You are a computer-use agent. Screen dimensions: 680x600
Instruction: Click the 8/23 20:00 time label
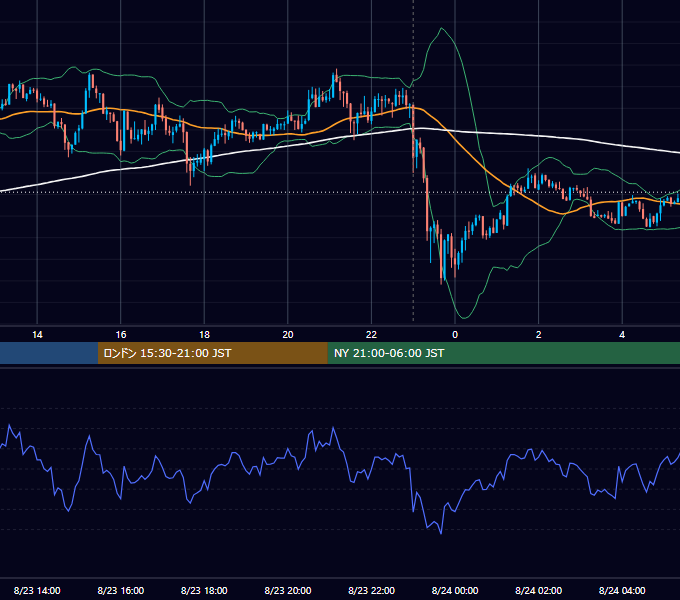point(288,590)
